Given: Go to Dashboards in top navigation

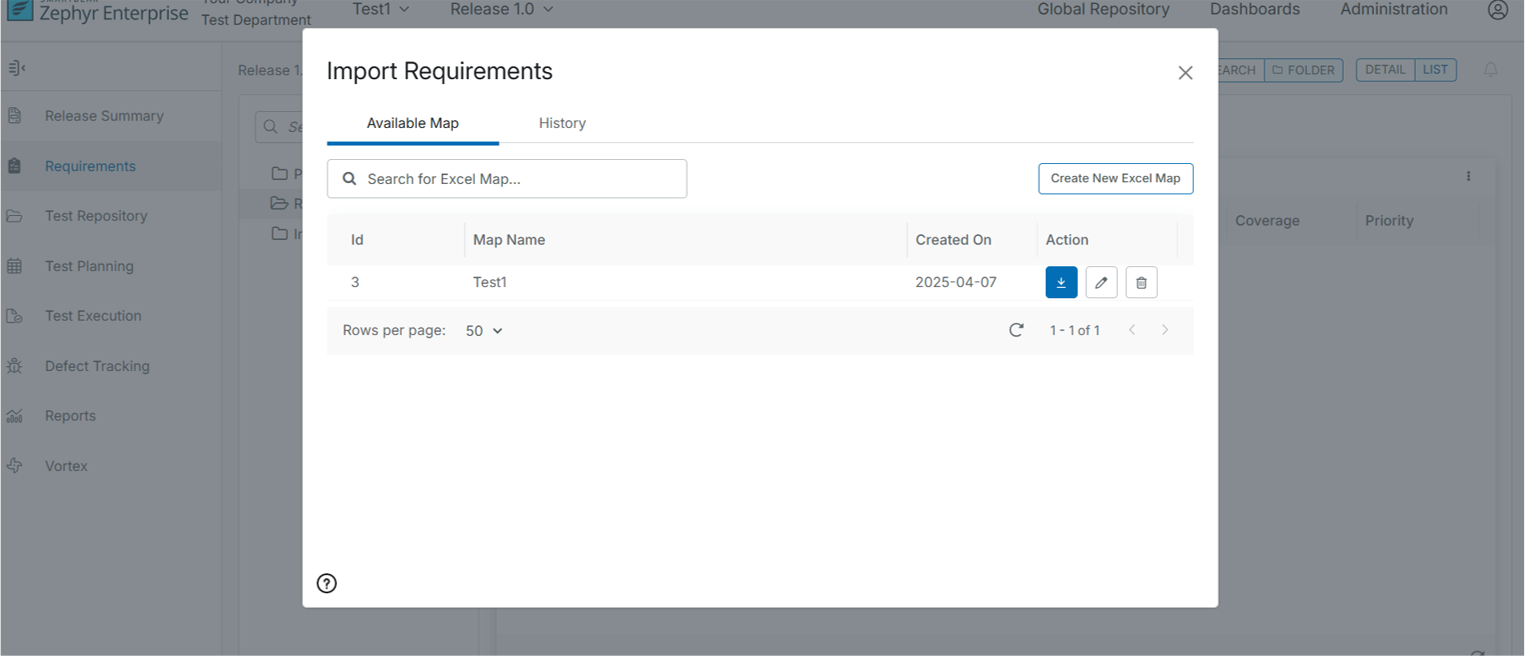Looking at the screenshot, I should tap(1254, 9).
